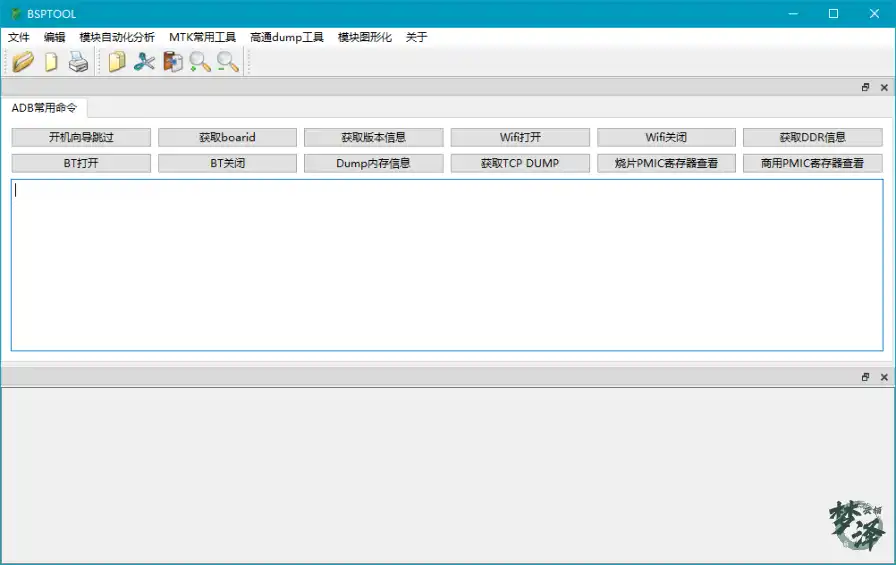Viewport: 896px width, 565px height.
Task: Click the zoom in magnifier icon
Action: pos(200,62)
